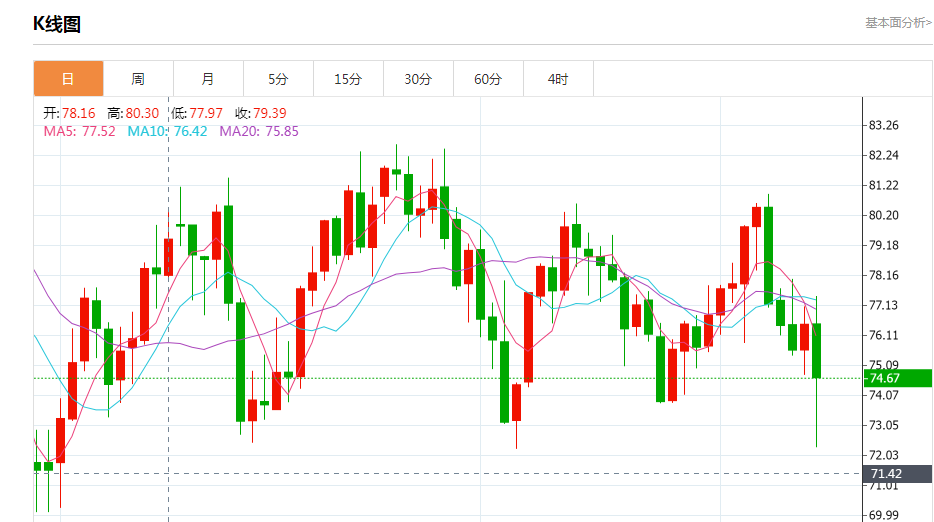Open the 15分 interval tab
Screen dimensions: 934x522
click(x=348, y=79)
